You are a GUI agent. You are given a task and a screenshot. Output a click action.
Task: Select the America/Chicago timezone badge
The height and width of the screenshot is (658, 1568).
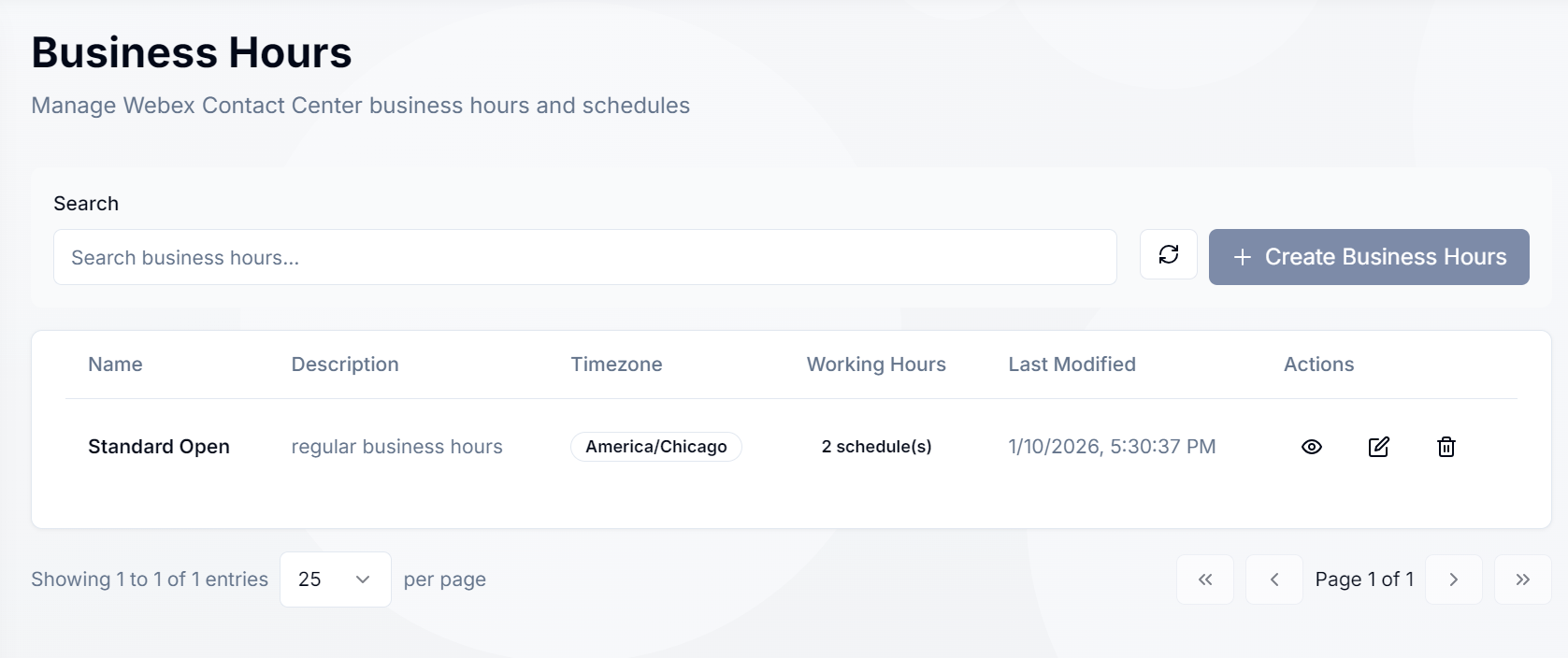point(655,447)
